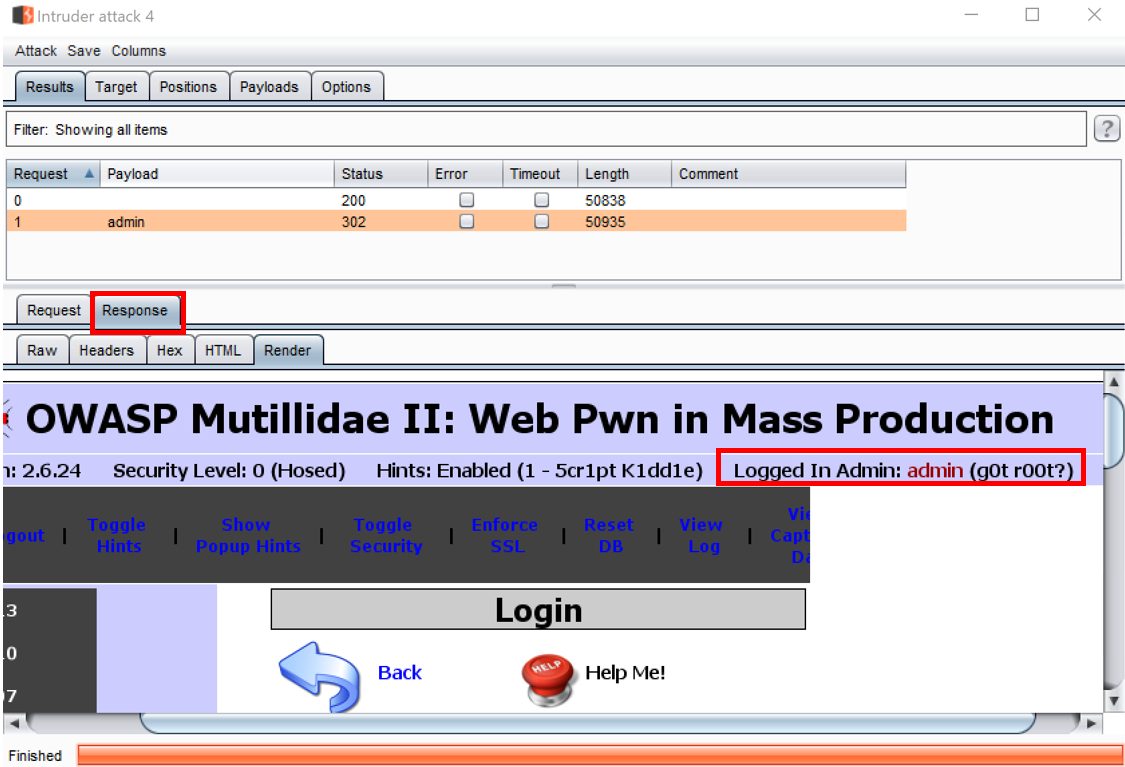1125x767 pixels.
Task: Click the 50838 length cell
Action: click(x=606, y=200)
